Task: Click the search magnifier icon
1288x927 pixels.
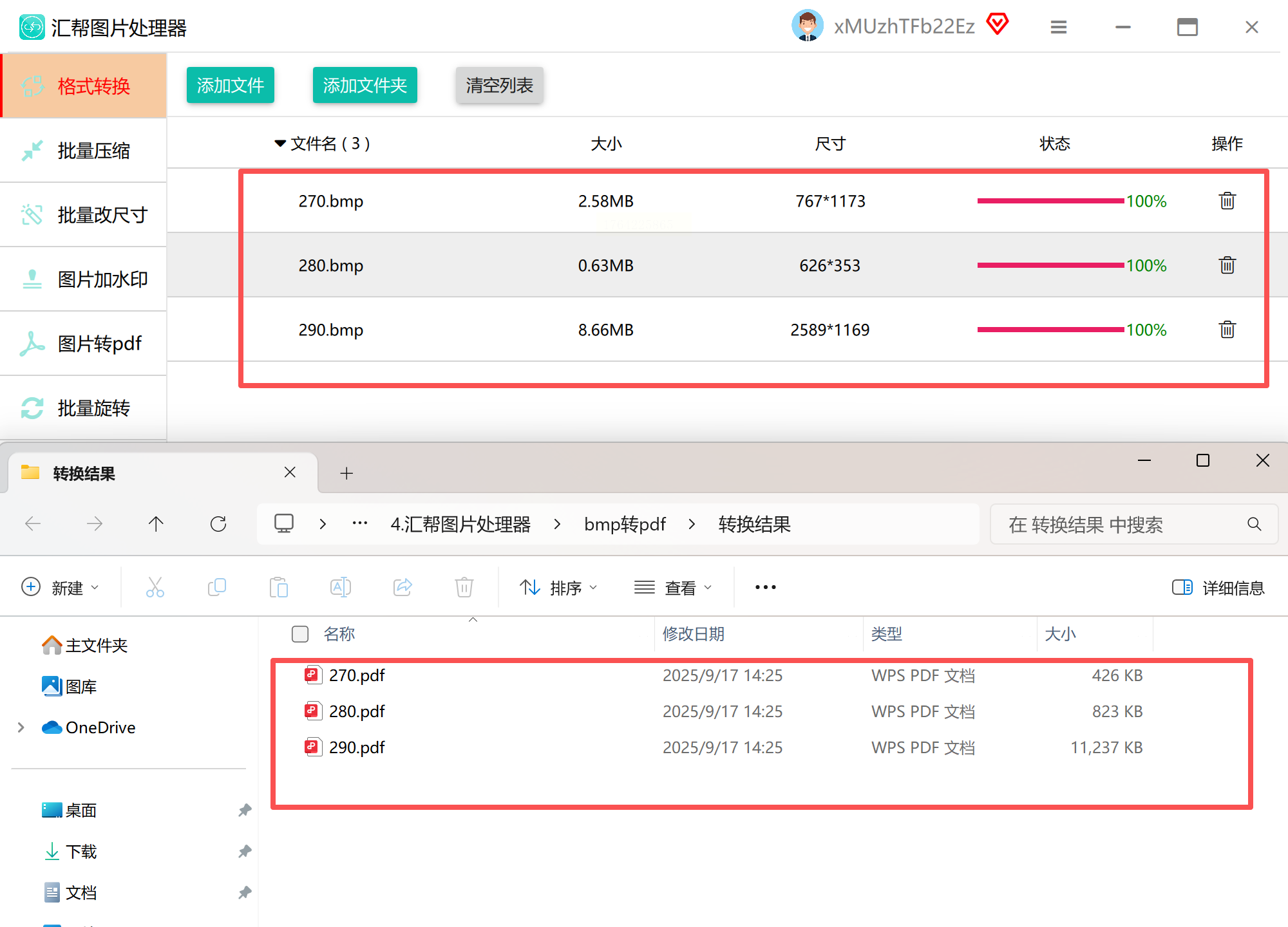Action: click(x=1254, y=524)
